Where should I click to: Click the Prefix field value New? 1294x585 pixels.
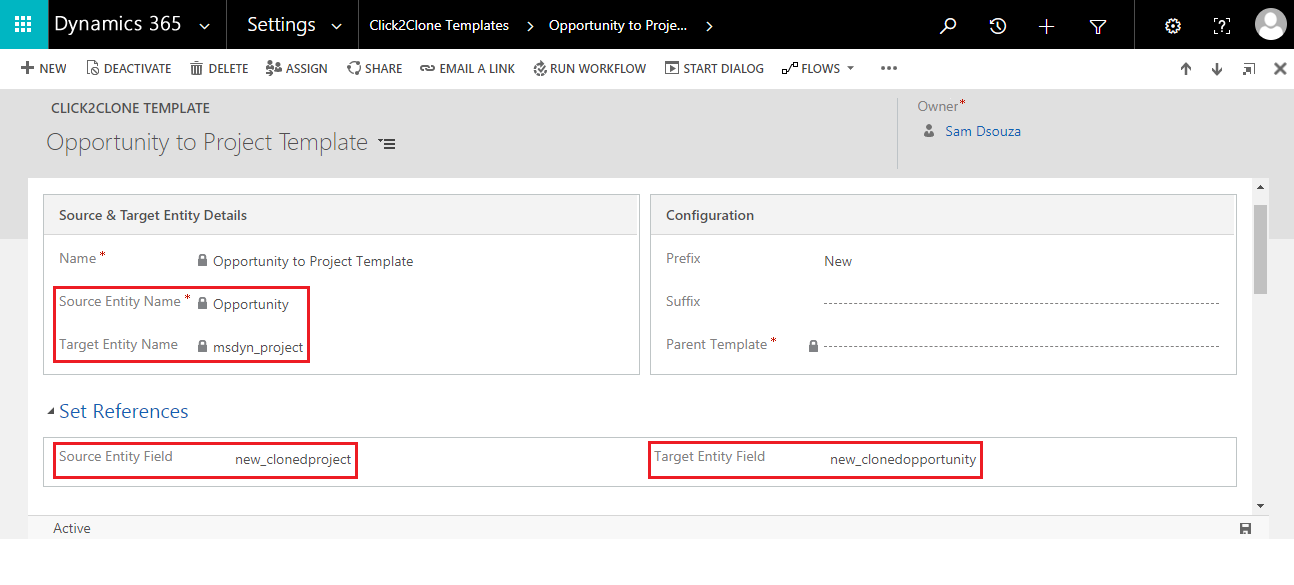[x=838, y=261]
